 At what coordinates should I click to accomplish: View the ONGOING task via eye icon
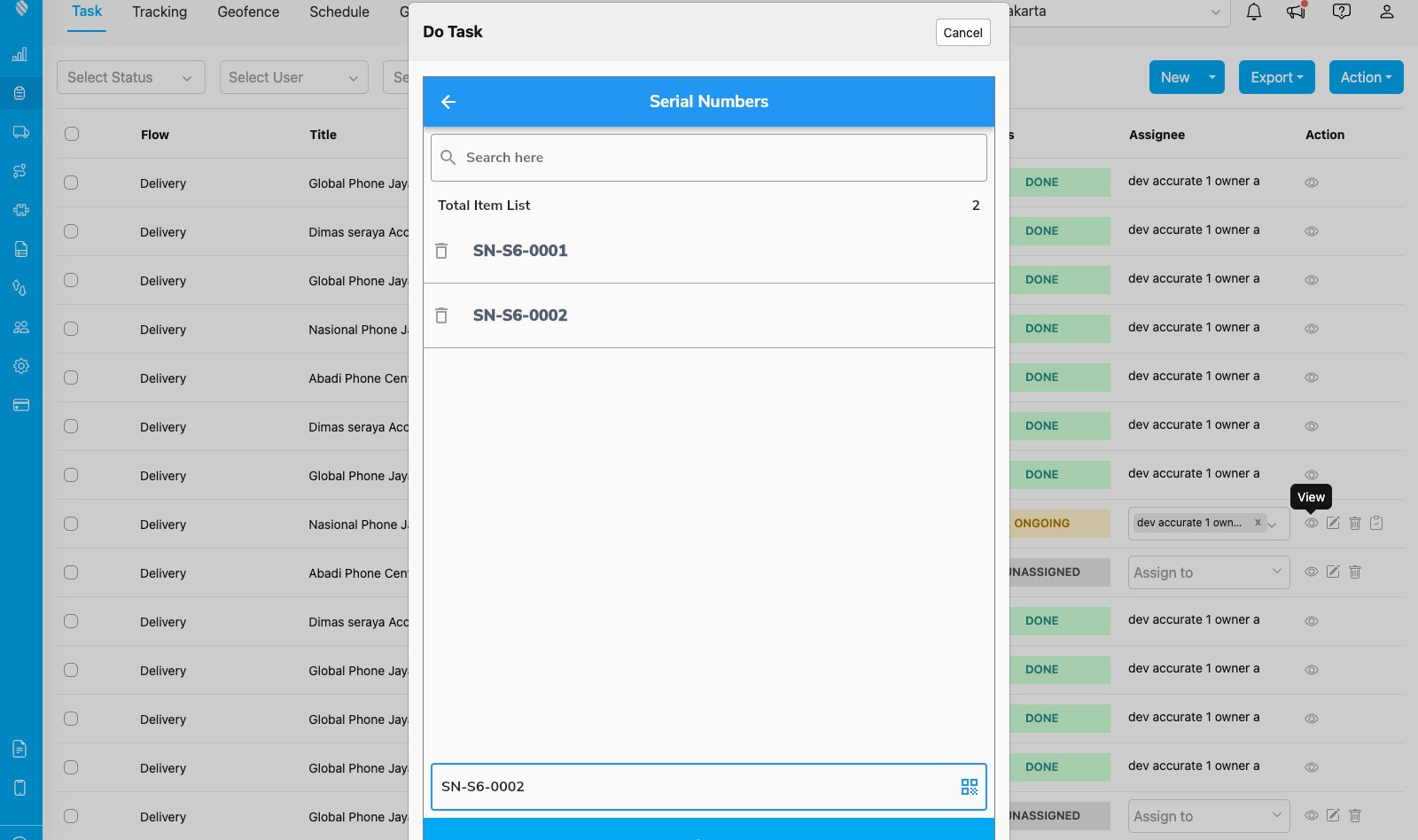click(1312, 523)
